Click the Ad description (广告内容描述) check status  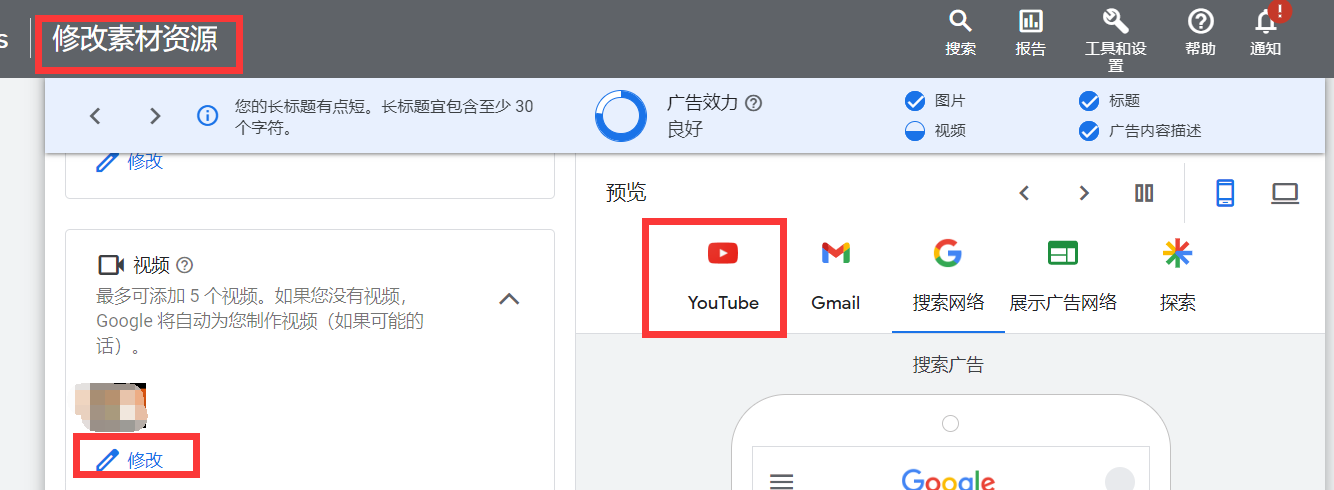[x=1089, y=131]
